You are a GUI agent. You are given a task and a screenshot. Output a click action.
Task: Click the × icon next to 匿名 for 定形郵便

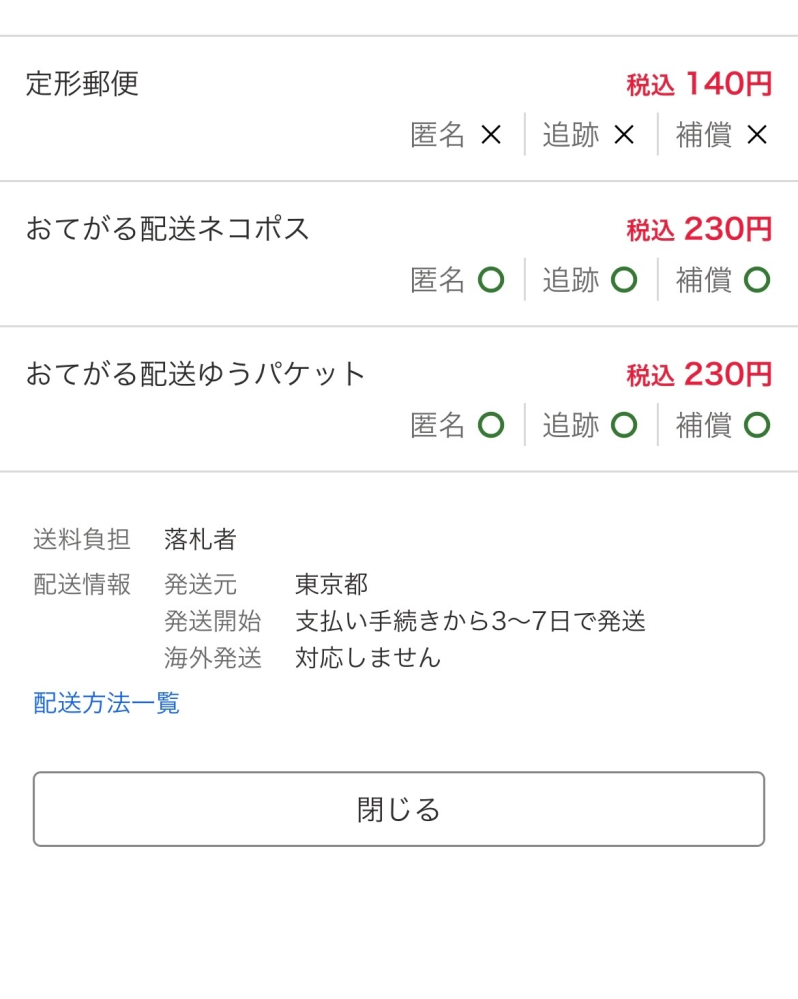tap(491, 135)
